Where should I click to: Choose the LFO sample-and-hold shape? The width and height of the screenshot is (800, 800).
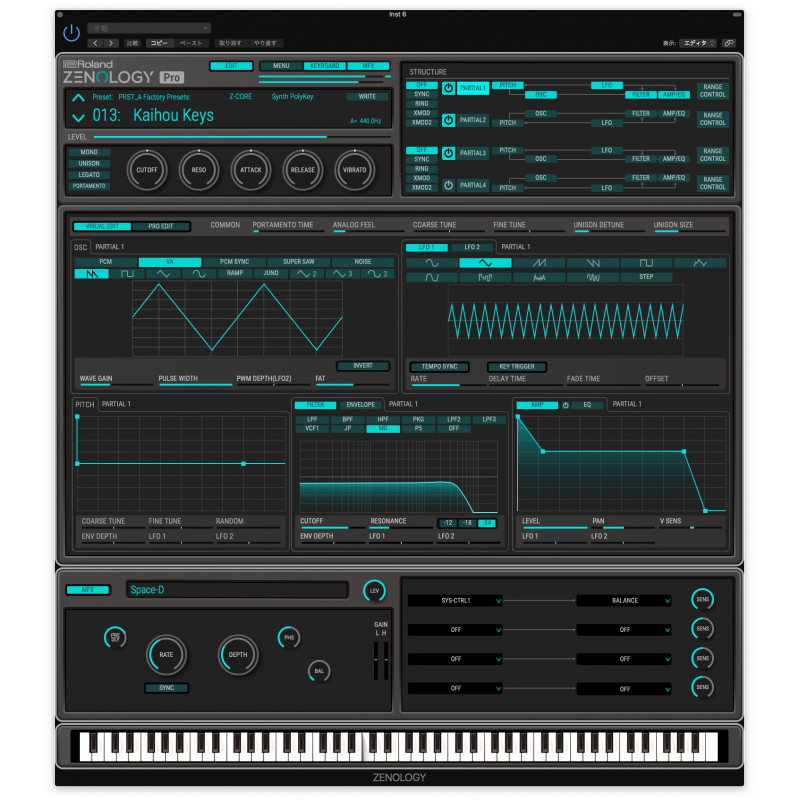(485, 277)
